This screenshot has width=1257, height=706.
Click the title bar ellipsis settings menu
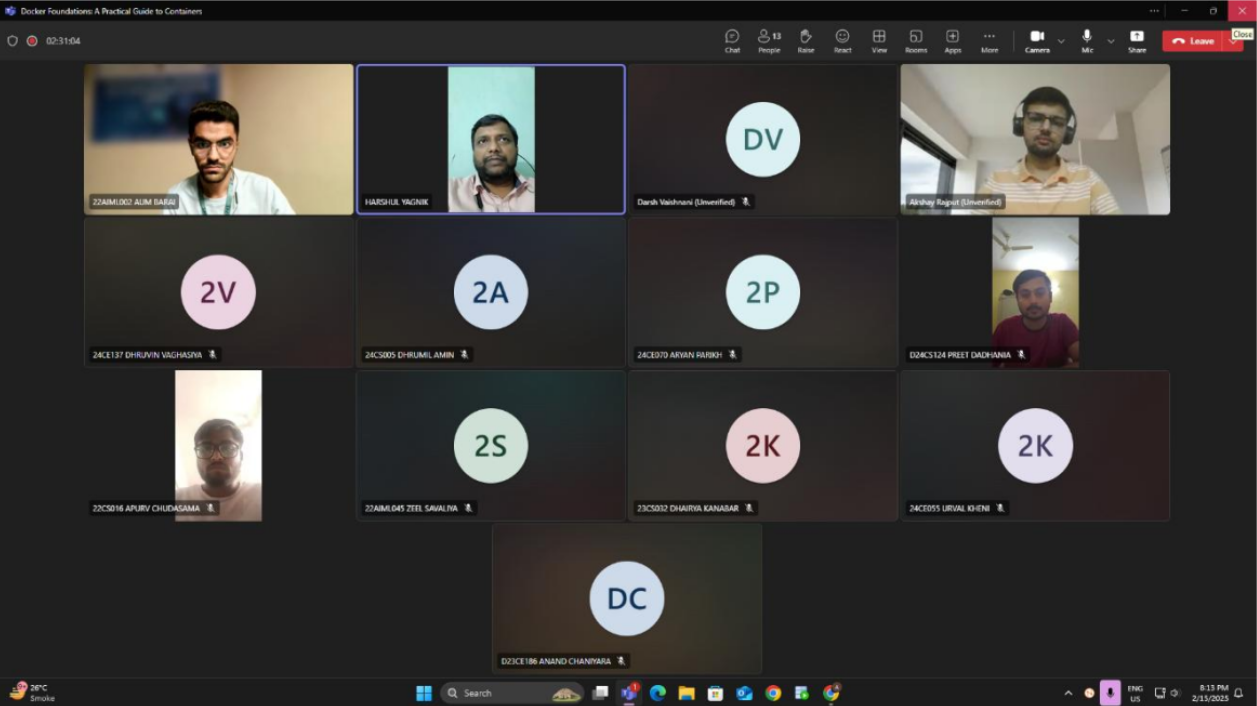coord(1154,10)
